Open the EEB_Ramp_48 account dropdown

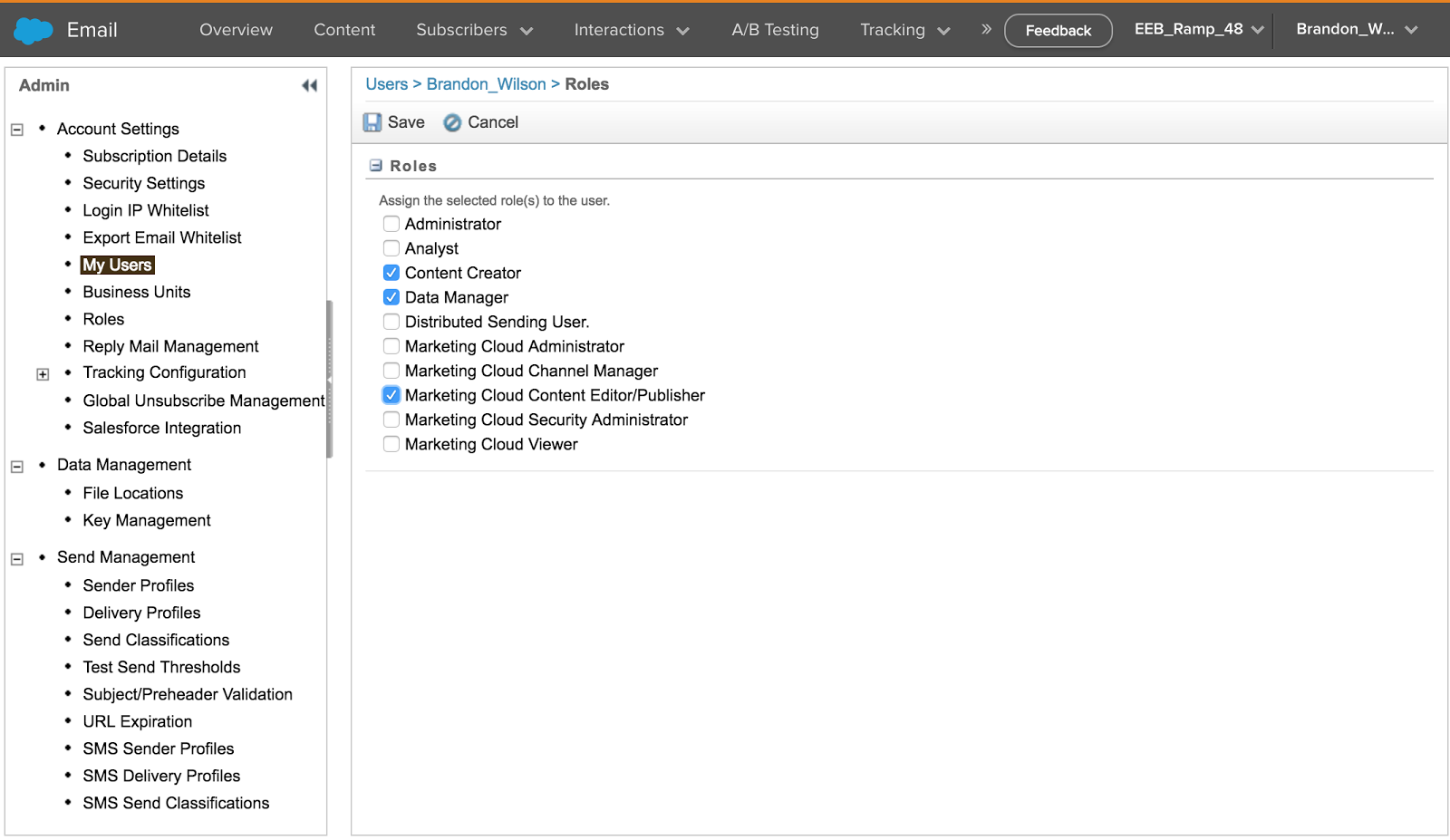[x=1199, y=29]
